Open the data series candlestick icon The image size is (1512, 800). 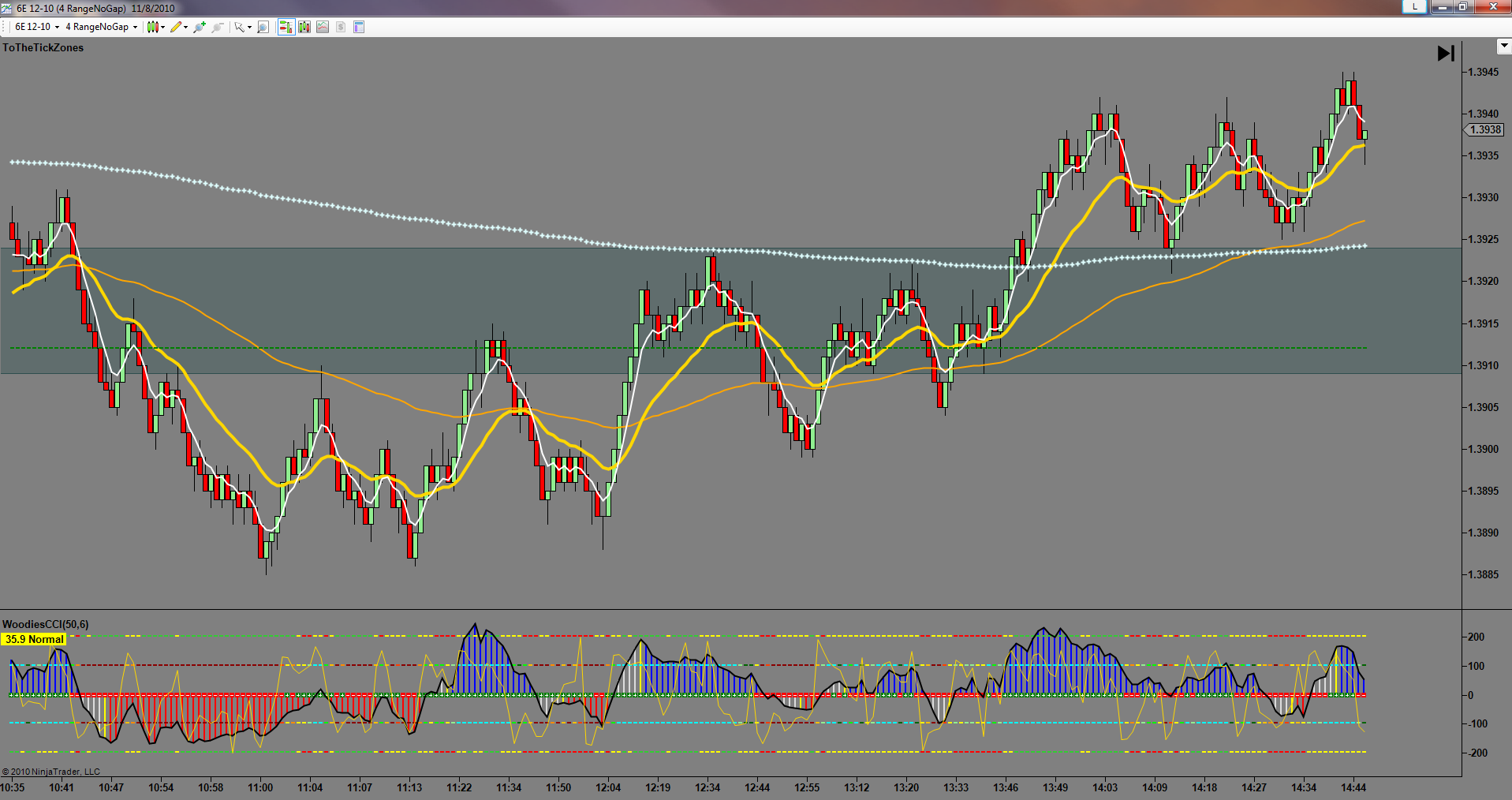coord(304,27)
